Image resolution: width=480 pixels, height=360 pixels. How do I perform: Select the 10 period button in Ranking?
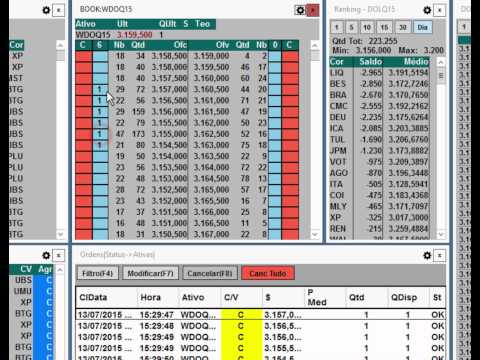tap(367, 27)
